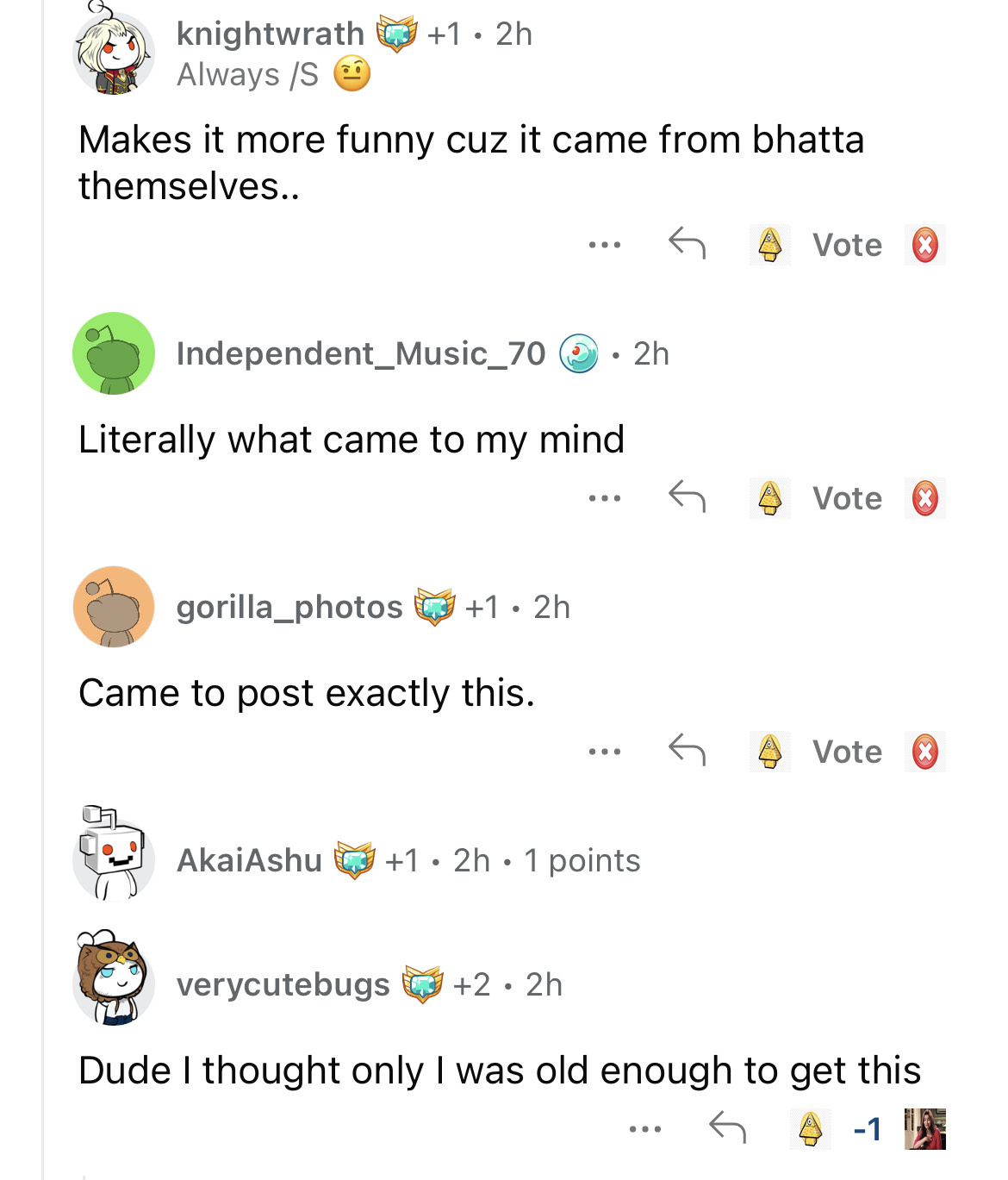The height and width of the screenshot is (1180, 1008).
Task: Open more options on verycutebugs' comment
Action: point(644,1128)
